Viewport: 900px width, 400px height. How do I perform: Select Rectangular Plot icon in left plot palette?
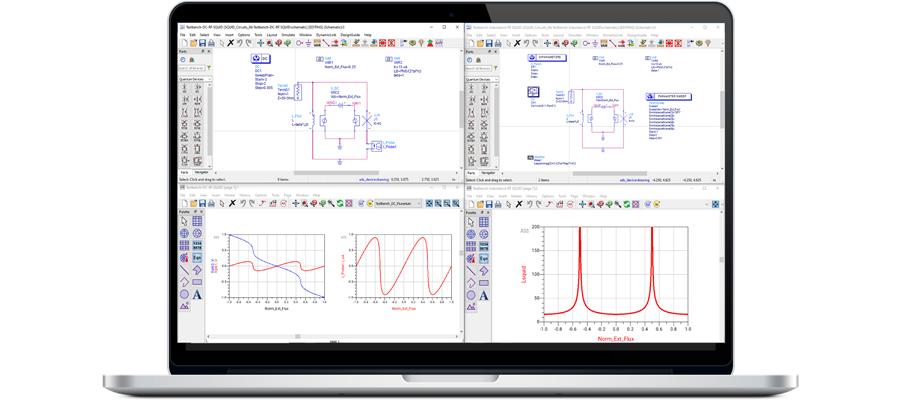(x=198, y=222)
